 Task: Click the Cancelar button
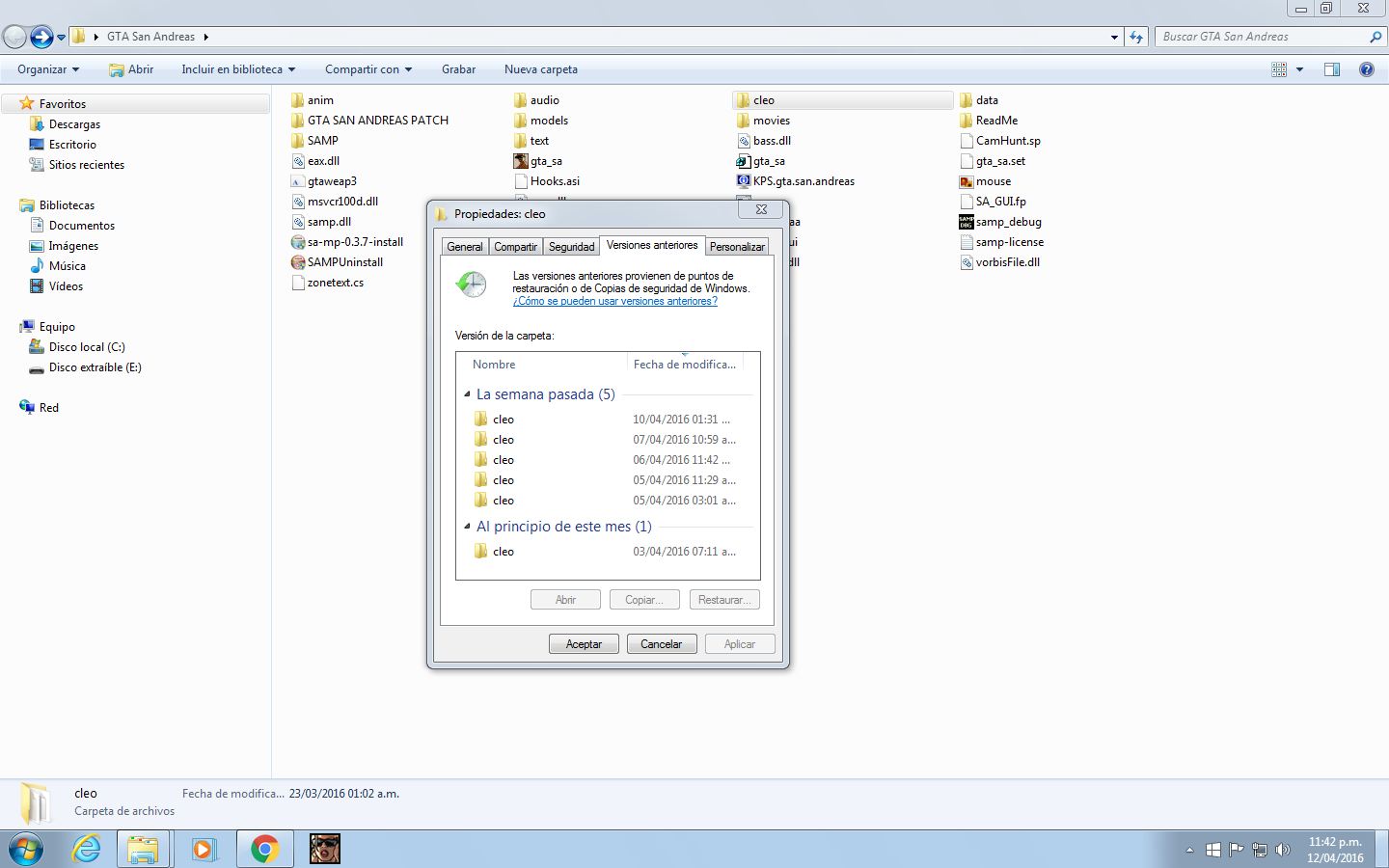(662, 644)
